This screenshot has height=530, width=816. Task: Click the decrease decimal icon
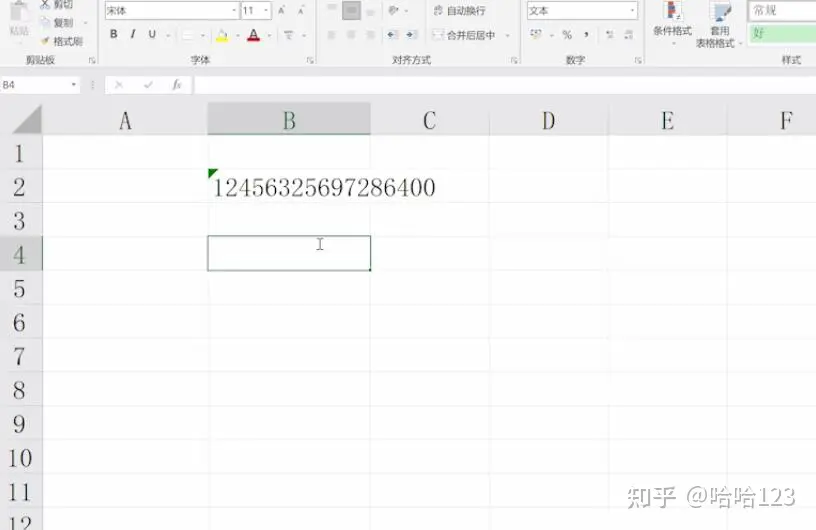629,35
